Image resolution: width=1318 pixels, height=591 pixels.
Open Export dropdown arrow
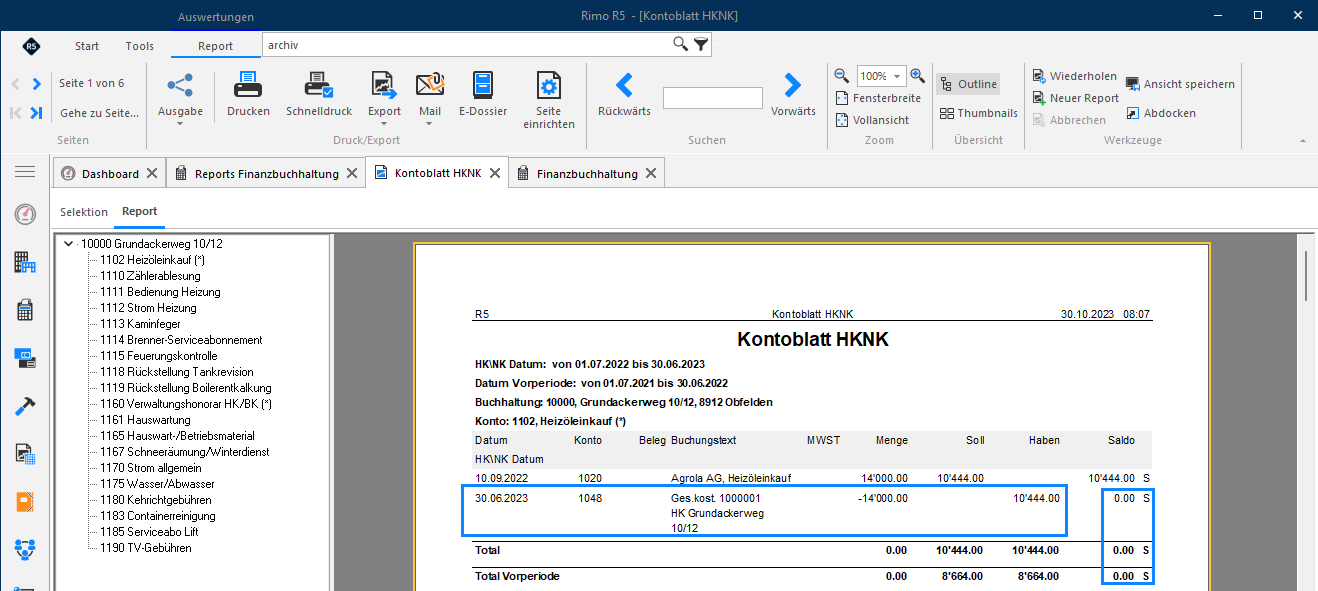(x=384, y=124)
